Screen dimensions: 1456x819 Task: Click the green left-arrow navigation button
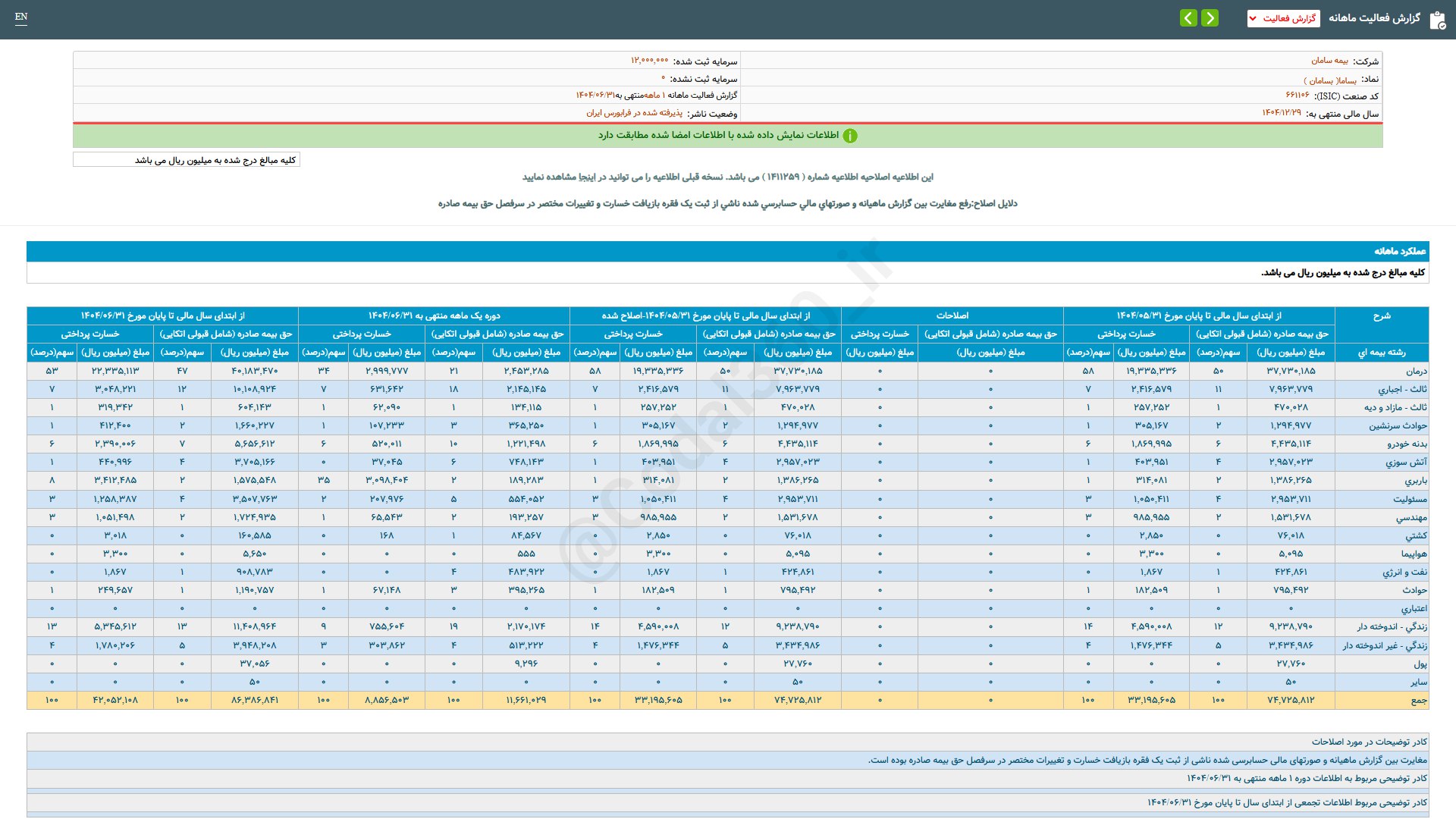[1188, 17]
